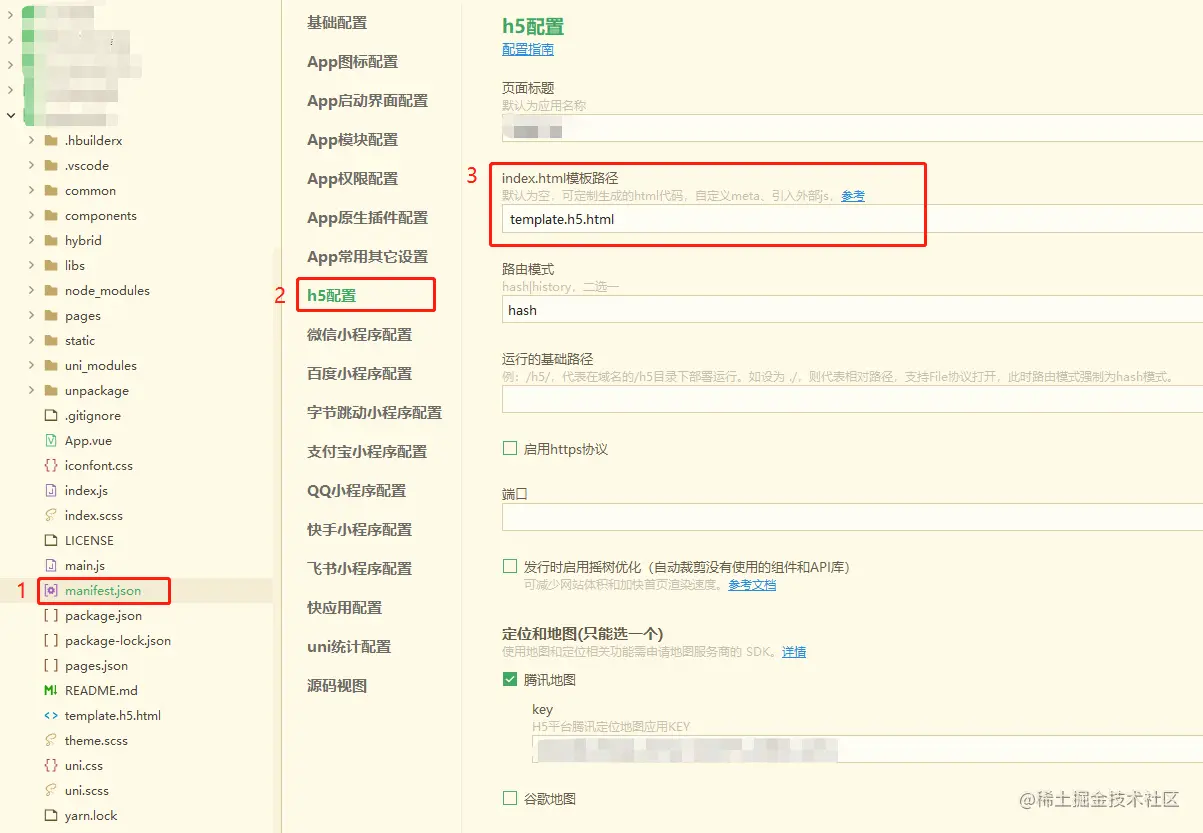The width and height of the screenshot is (1203, 833).
Task: Uncheck the 腾讯地图 checkbox
Action: tap(510, 680)
